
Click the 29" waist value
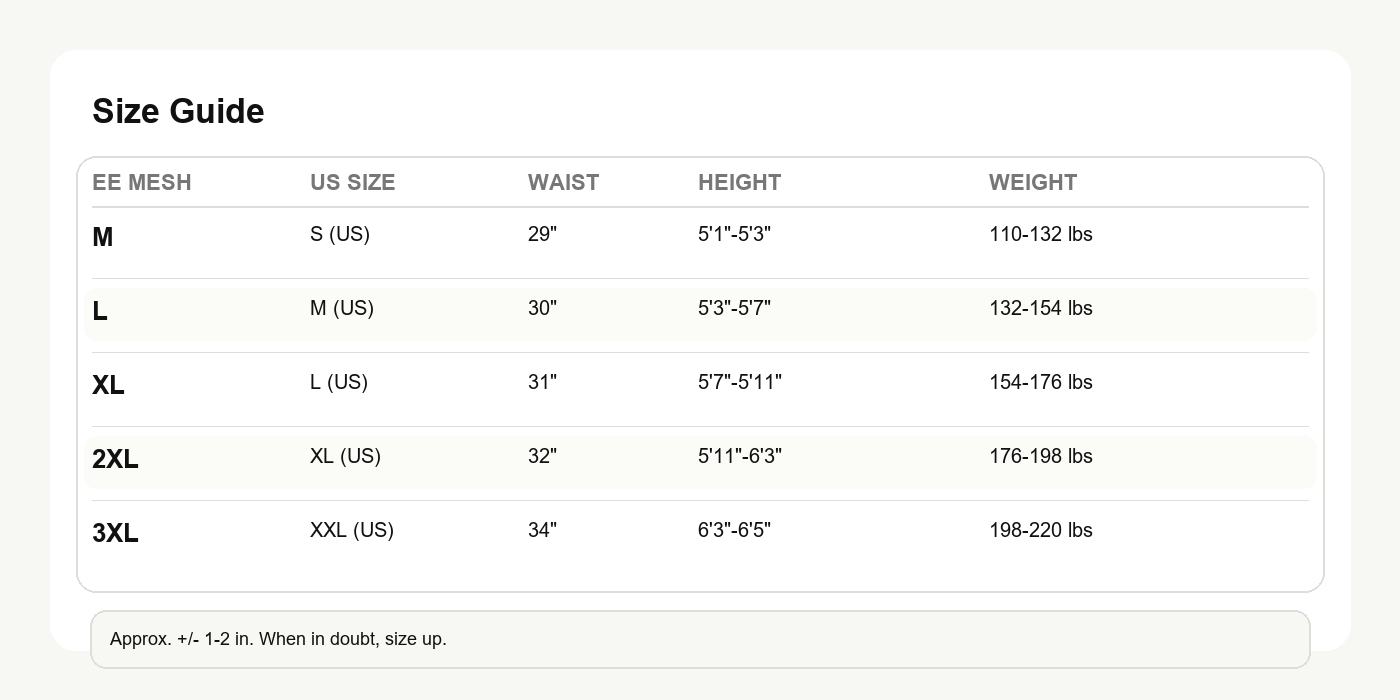click(542, 234)
